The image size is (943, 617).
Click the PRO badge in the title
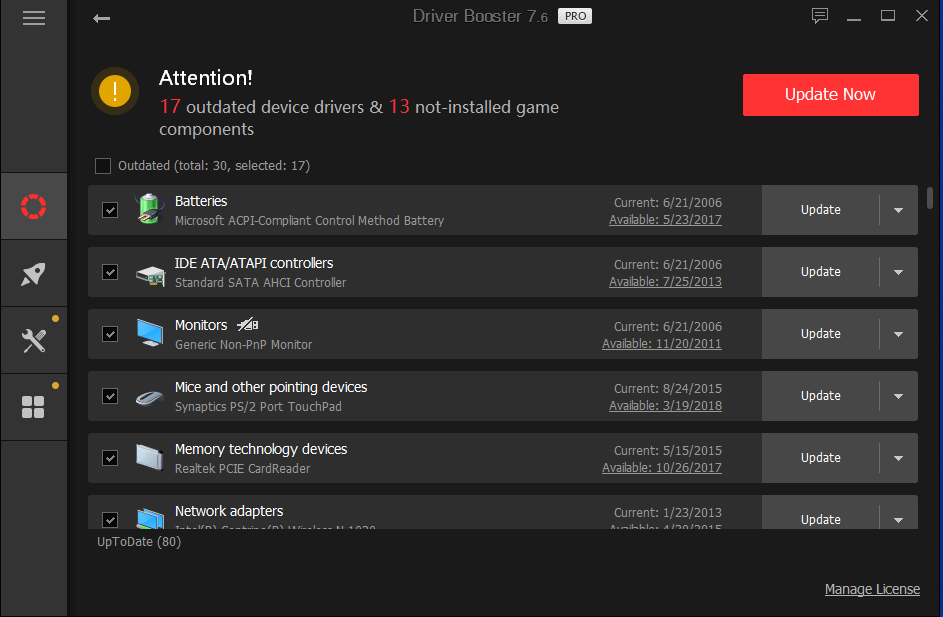click(575, 16)
